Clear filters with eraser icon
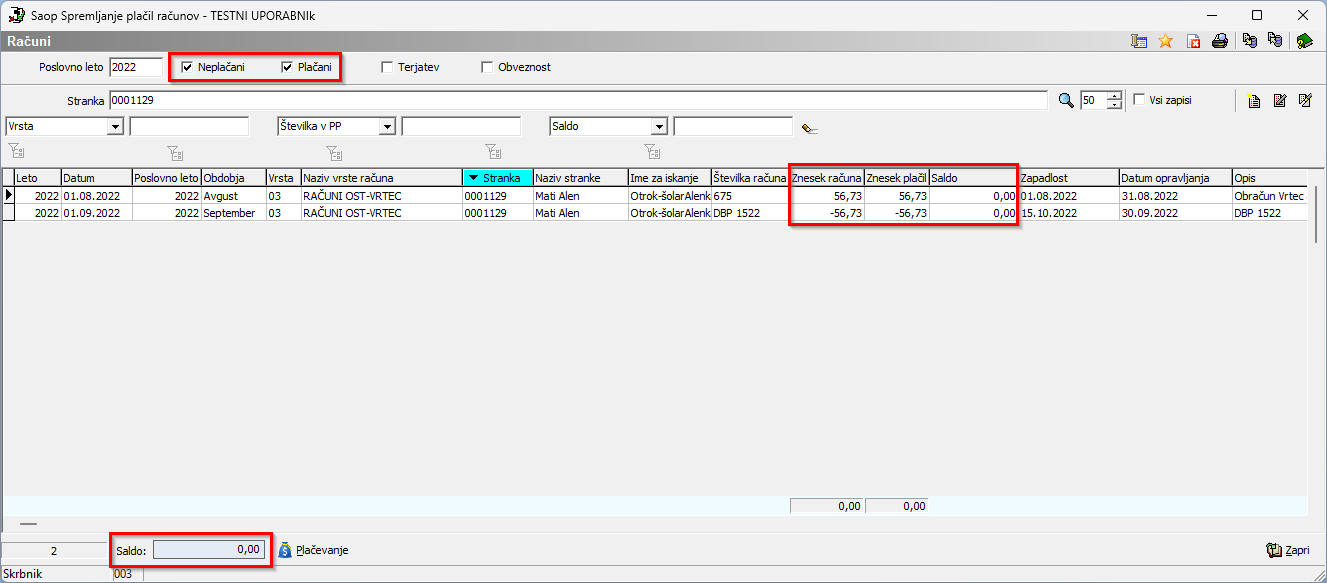Image resolution: width=1327 pixels, height=583 pixels. 810,127
